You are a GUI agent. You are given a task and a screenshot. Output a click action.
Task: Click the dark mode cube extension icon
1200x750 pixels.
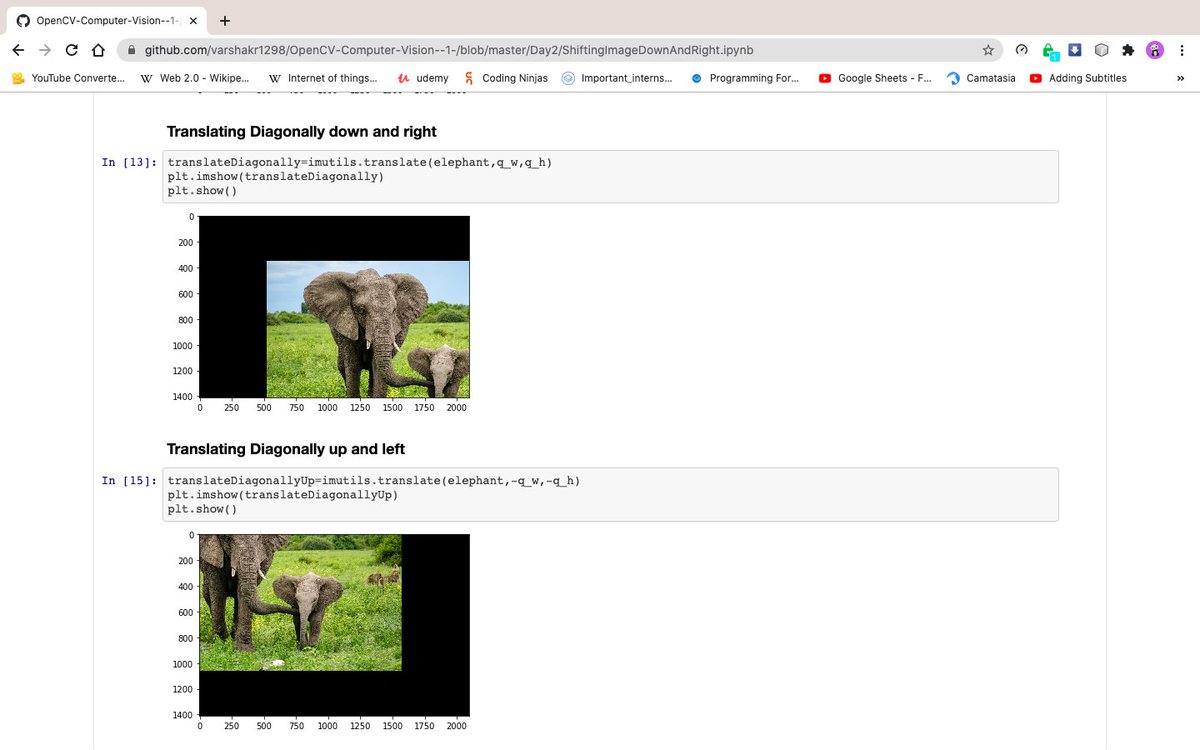pos(1102,49)
